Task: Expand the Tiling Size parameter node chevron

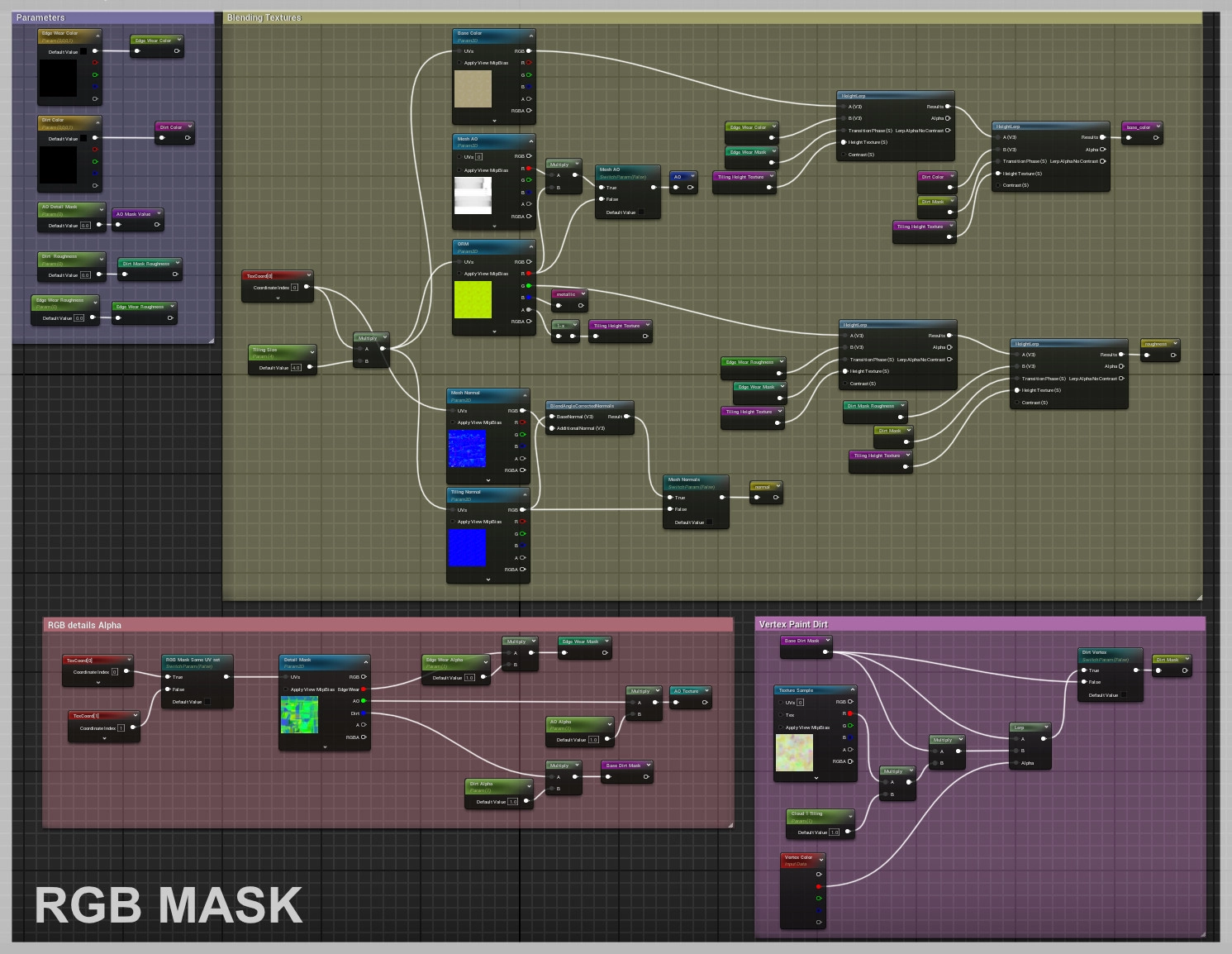Action: tap(312, 351)
